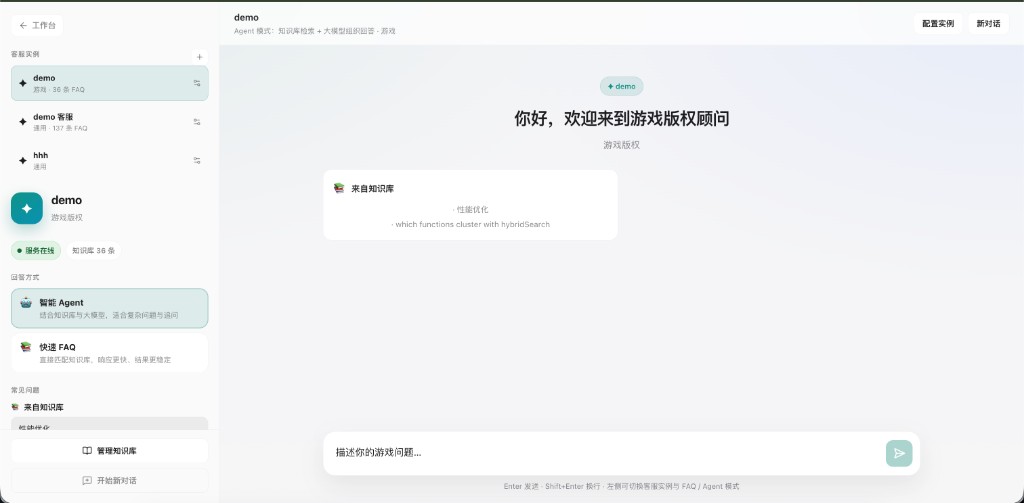Select suggested question 性能优化 in the card
Image resolution: width=1024 pixels, height=503 pixels.
[x=470, y=210]
